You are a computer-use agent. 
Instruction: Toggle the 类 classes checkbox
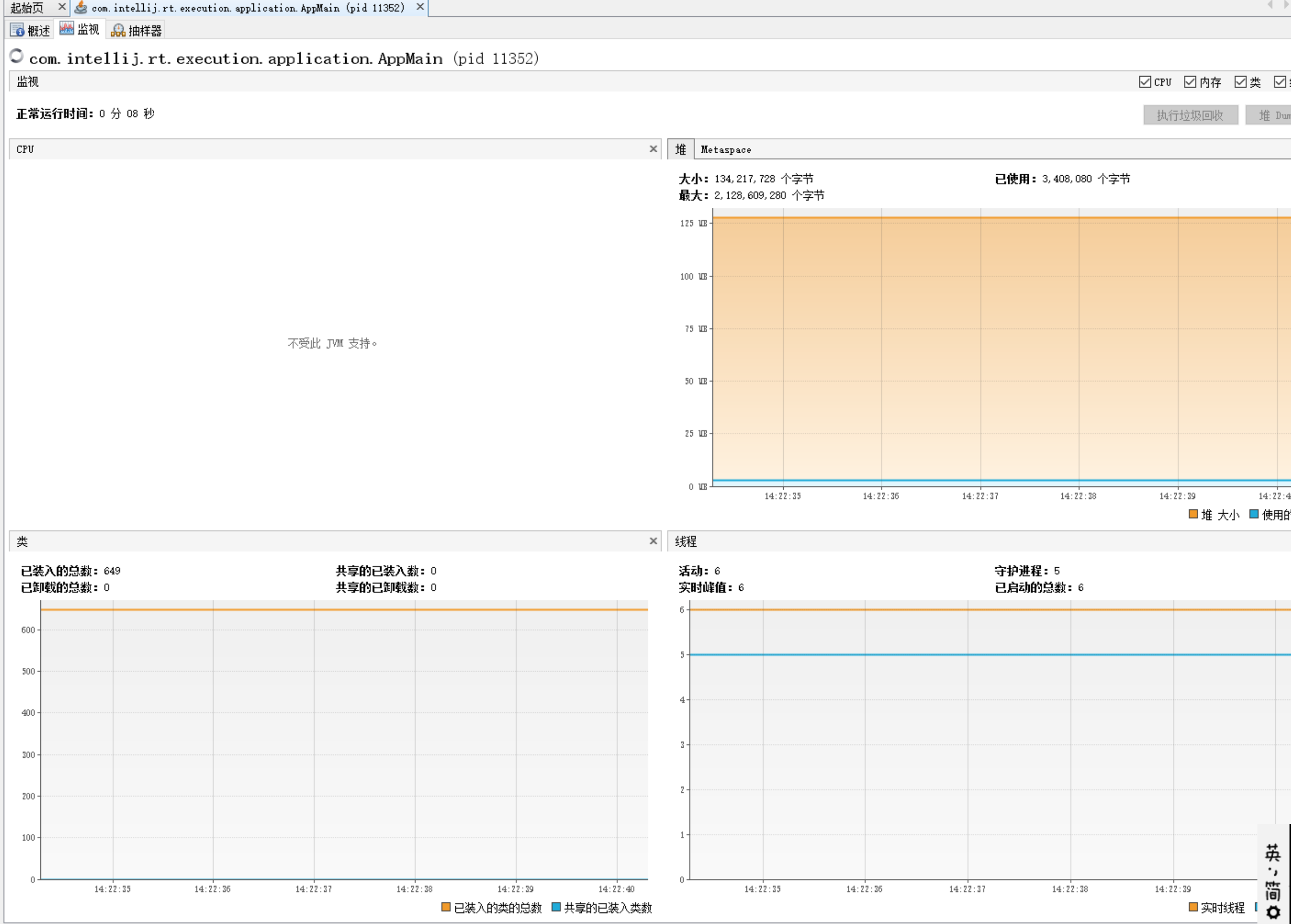tap(1241, 82)
